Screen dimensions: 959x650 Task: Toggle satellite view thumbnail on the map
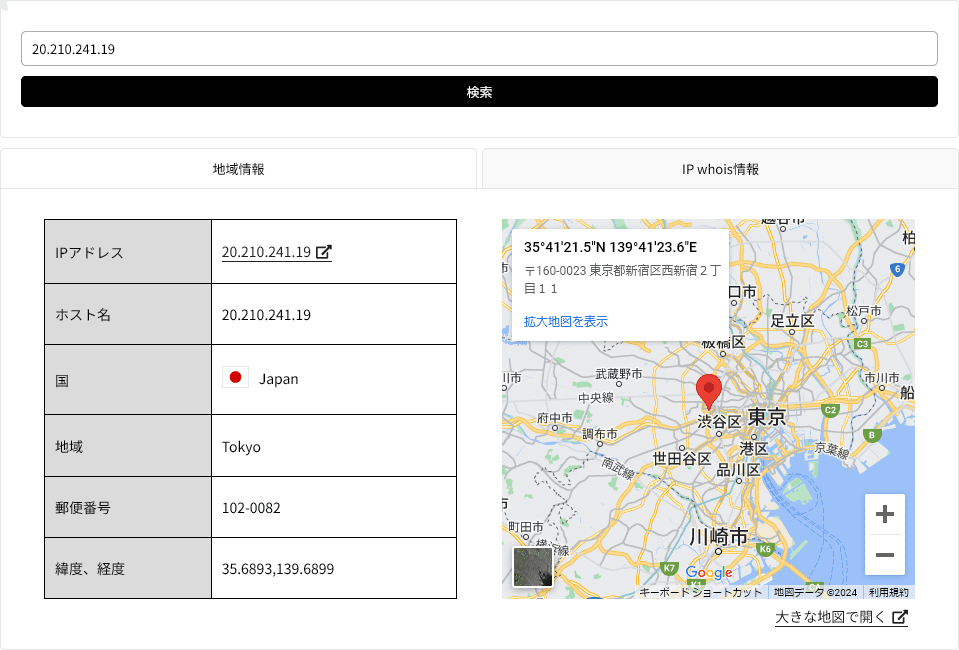point(533,567)
